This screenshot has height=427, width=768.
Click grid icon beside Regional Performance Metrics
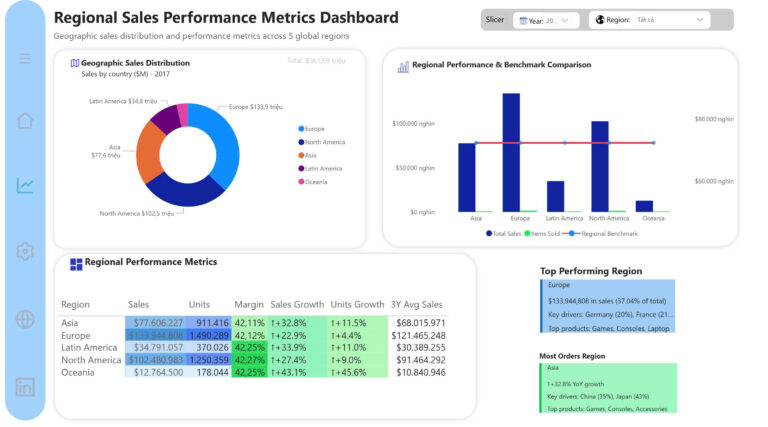(76, 264)
